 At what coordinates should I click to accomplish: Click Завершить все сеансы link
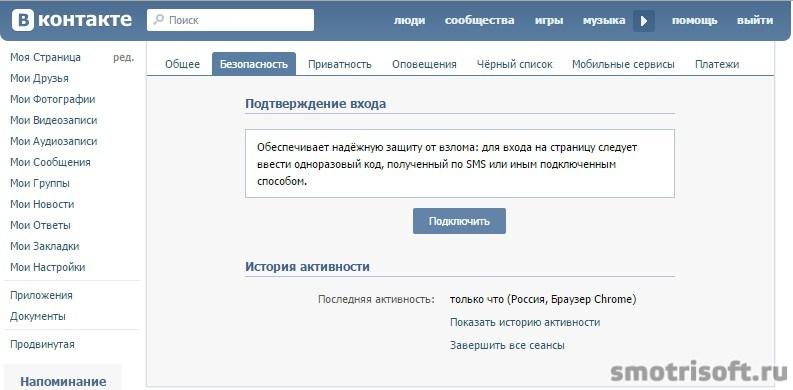click(507, 345)
